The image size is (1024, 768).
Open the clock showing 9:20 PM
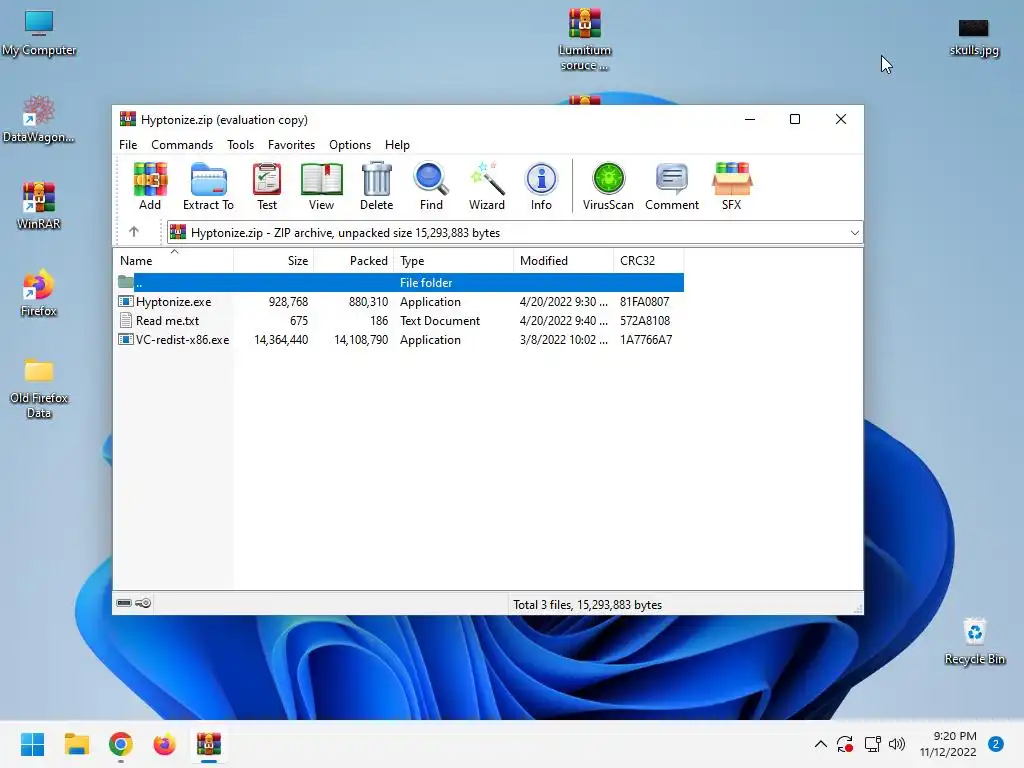pyautogui.click(x=948, y=744)
